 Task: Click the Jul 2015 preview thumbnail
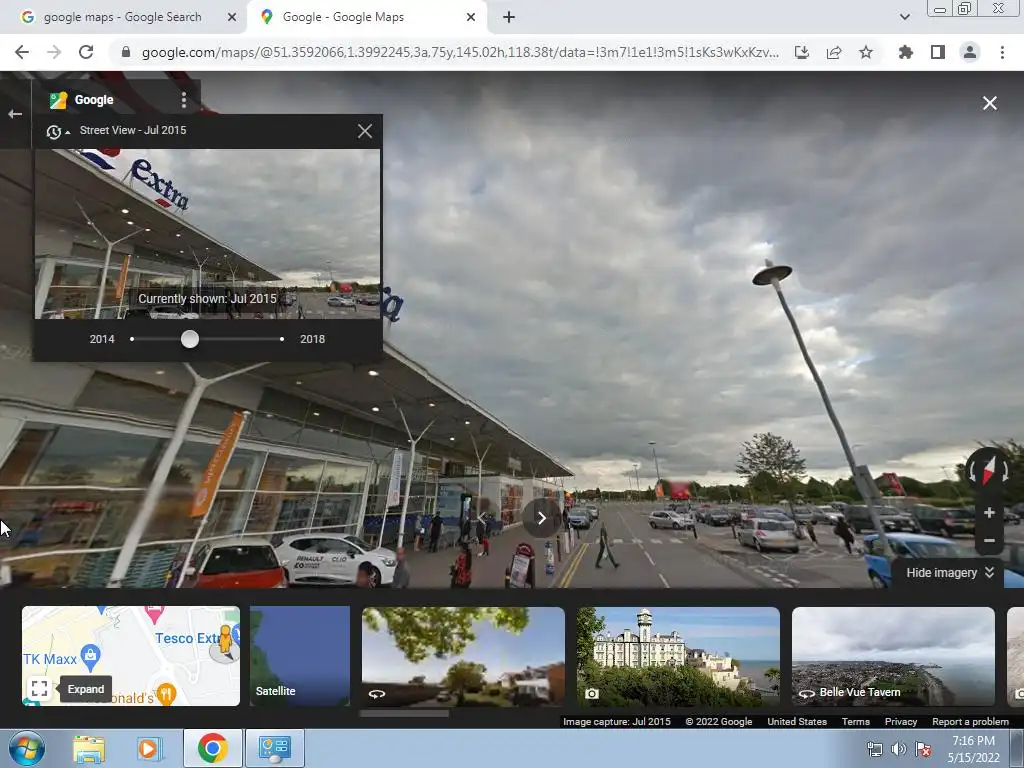(x=207, y=234)
